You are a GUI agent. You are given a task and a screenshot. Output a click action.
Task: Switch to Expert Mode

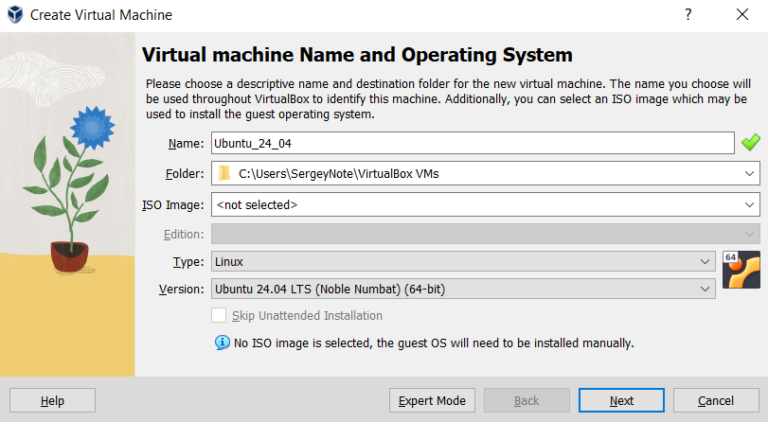pos(432,400)
